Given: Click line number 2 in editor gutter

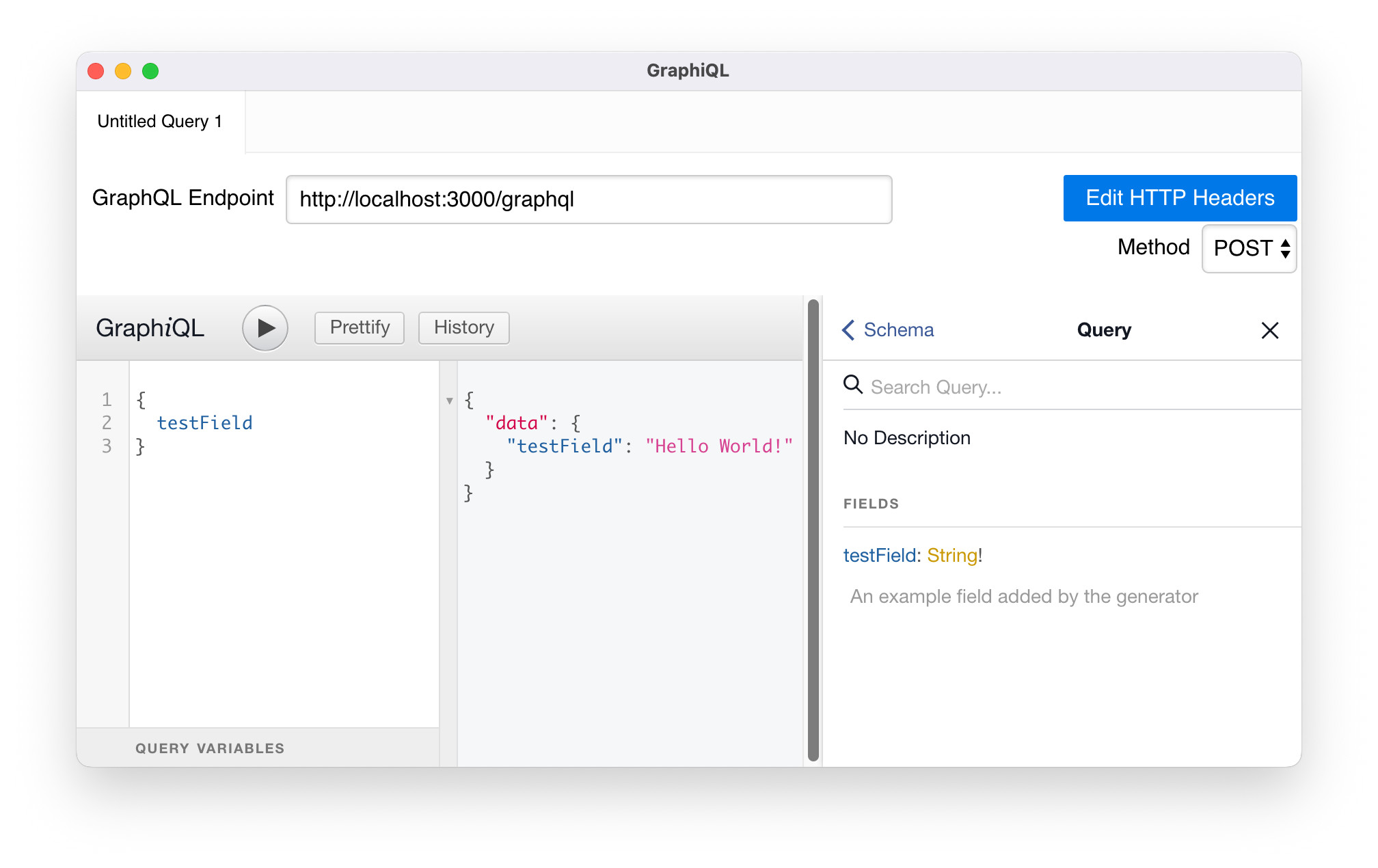Looking at the screenshot, I should (107, 423).
